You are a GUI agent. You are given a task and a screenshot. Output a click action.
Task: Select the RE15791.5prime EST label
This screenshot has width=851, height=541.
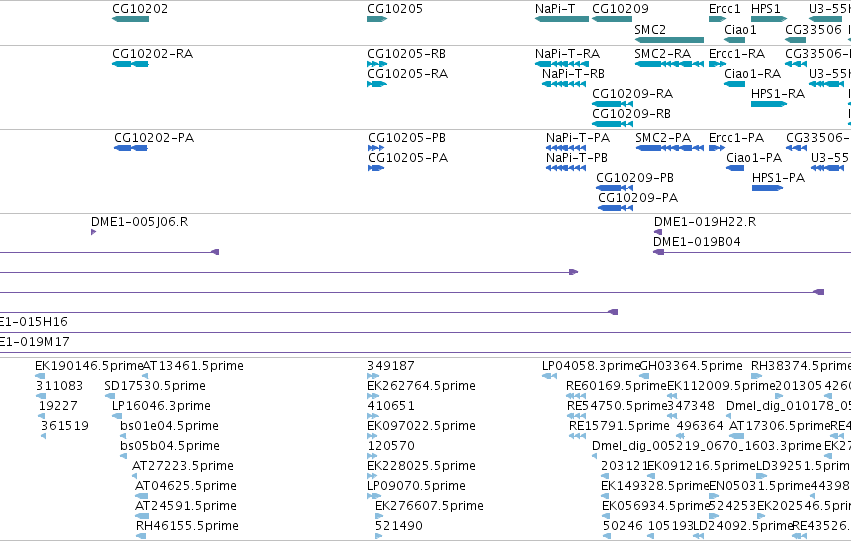tap(619, 426)
